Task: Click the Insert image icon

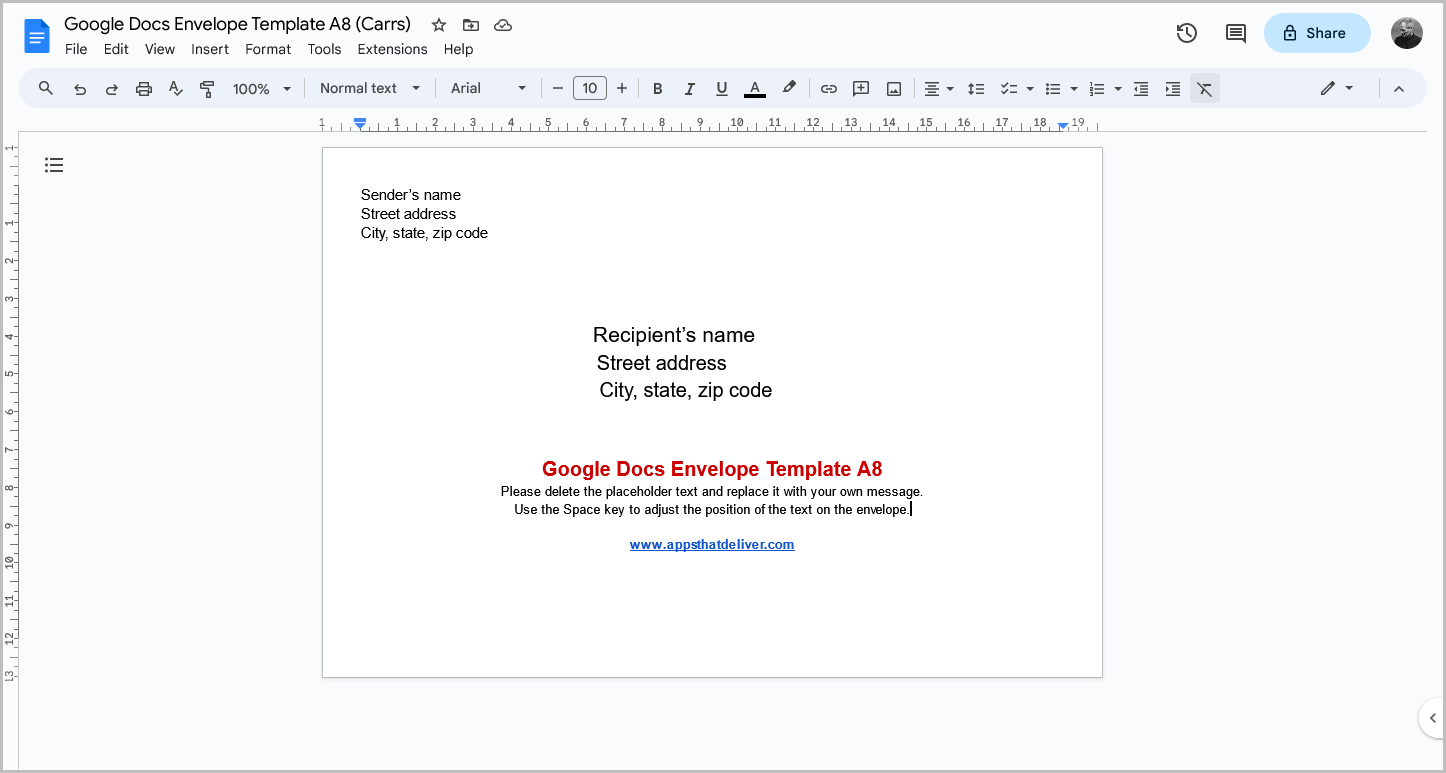Action: [x=892, y=88]
